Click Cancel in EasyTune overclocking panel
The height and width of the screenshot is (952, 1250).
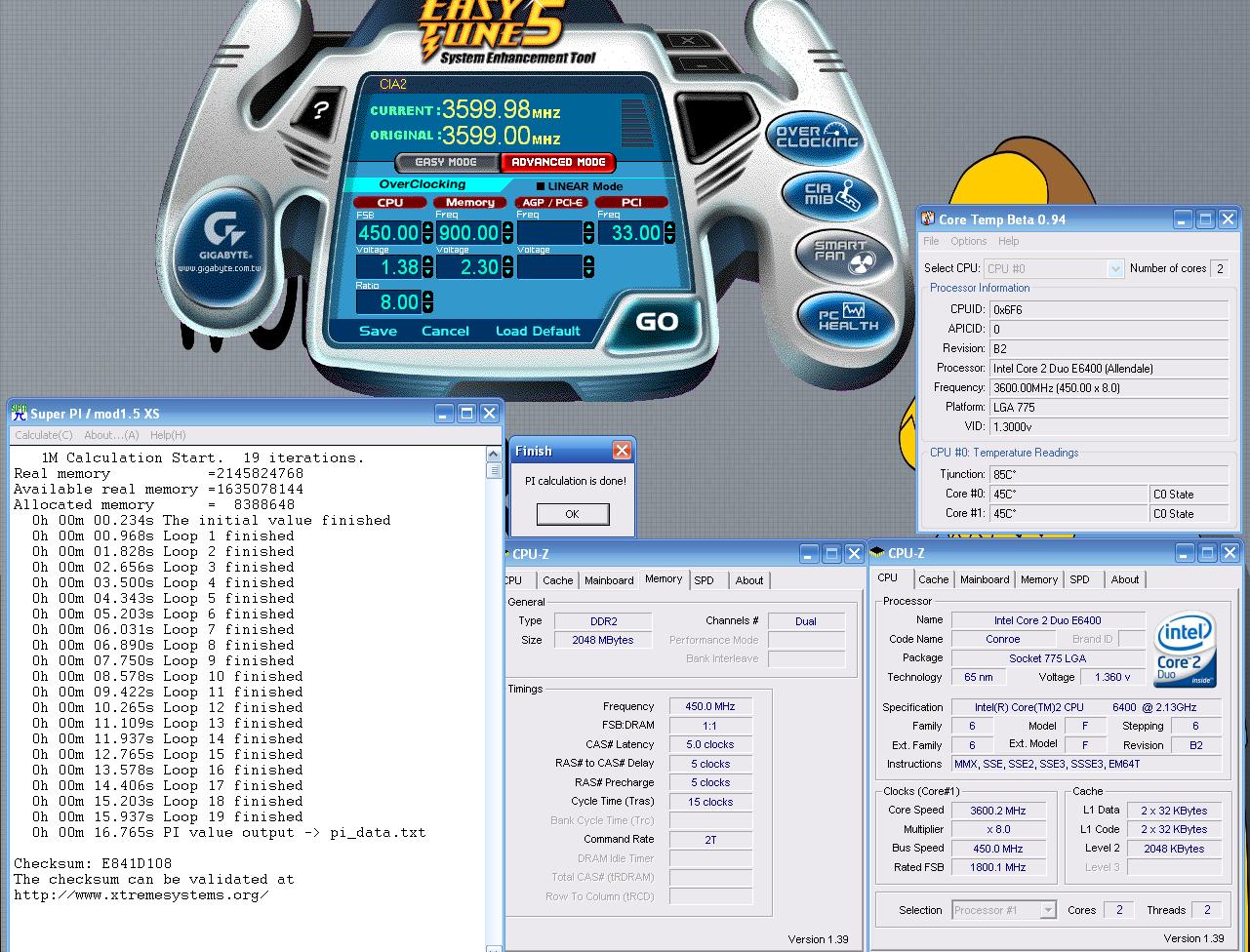445,331
